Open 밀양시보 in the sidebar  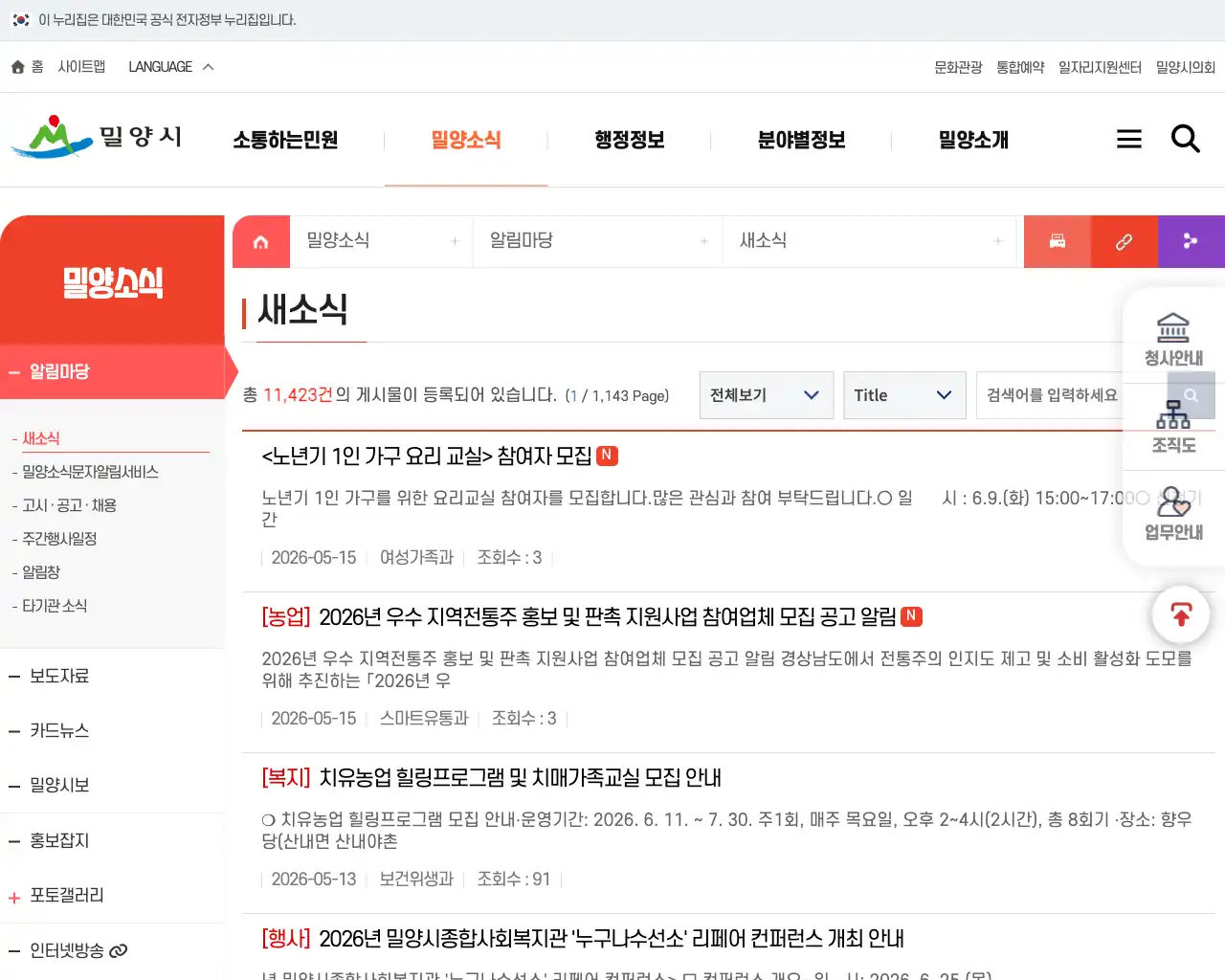[x=59, y=785]
